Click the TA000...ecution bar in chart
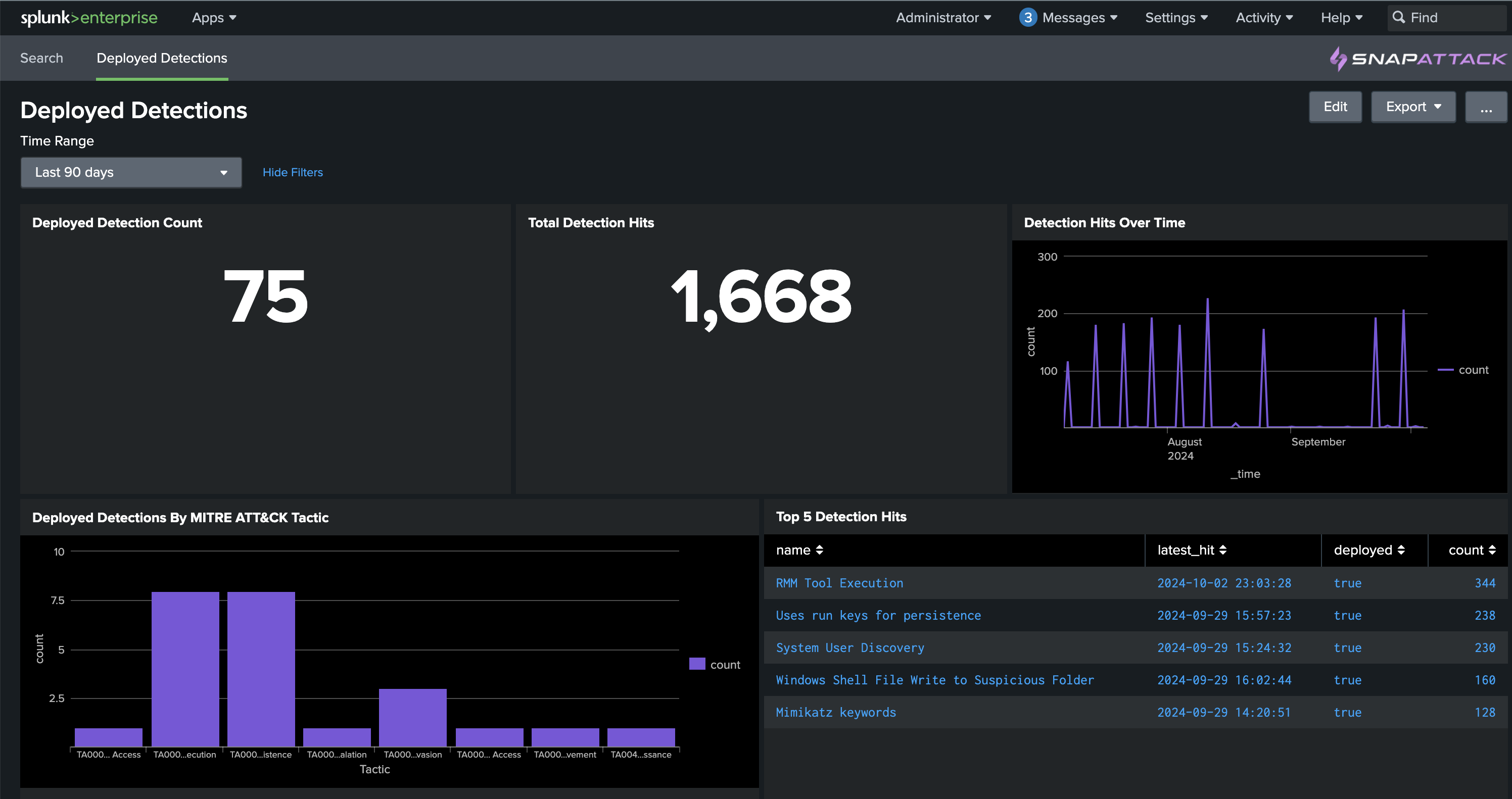Image resolution: width=1512 pixels, height=799 pixels. 185,669
